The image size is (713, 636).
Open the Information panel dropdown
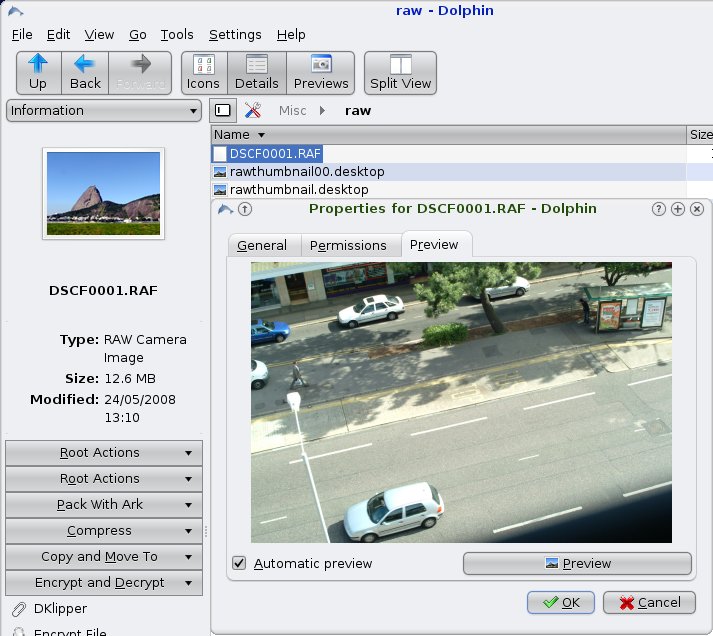tap(104, 111)
